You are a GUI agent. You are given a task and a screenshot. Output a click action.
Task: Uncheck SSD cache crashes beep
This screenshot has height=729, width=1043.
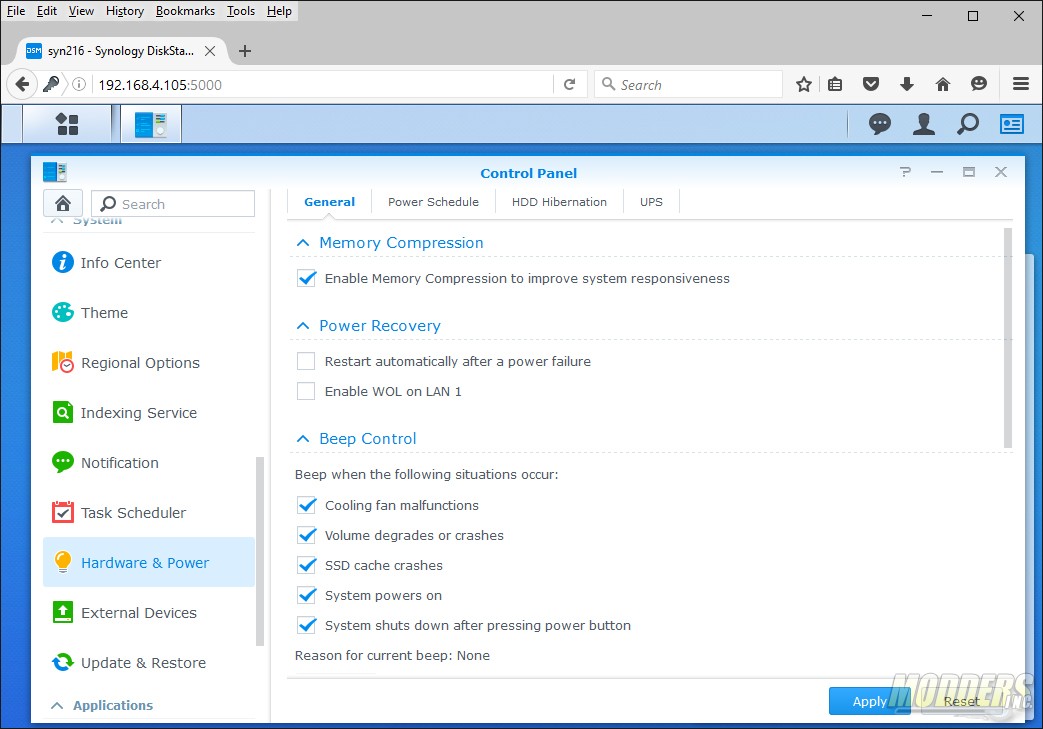tap(307, 565)
